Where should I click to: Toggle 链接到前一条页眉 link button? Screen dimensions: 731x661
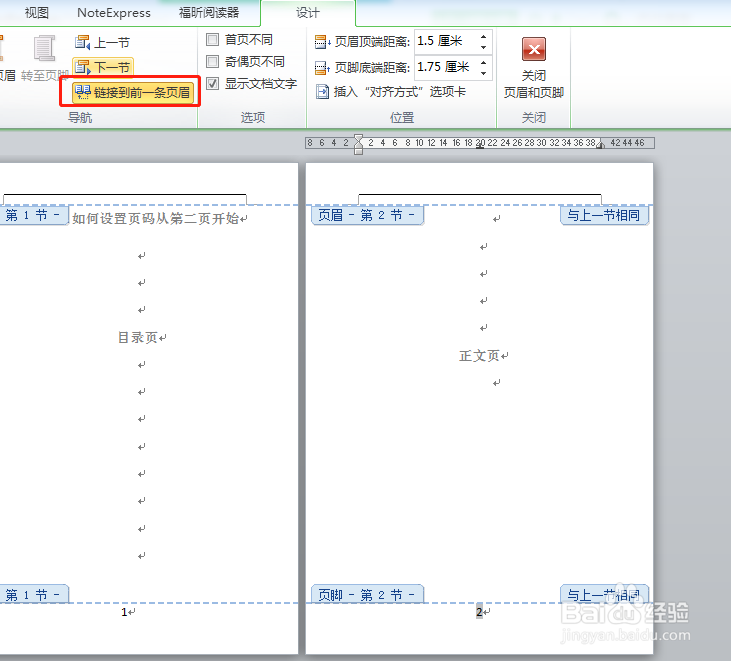(133, 92)
